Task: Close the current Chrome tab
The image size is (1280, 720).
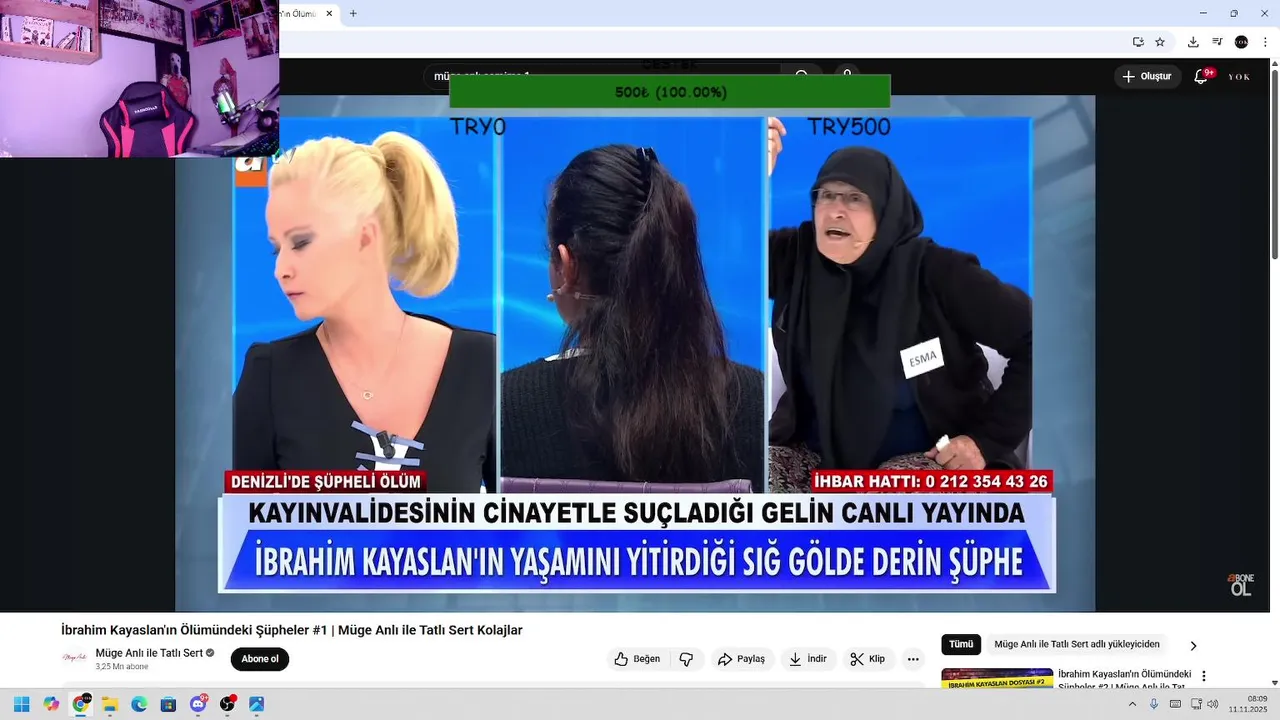Action: point(329,14)
